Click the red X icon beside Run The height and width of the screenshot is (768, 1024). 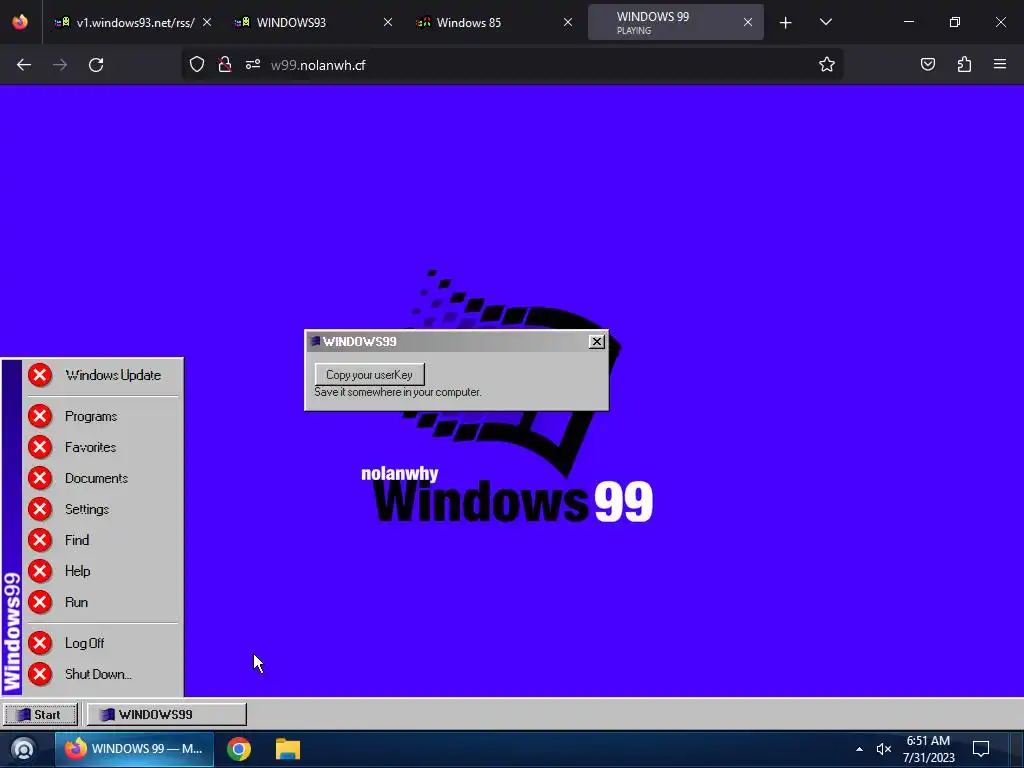coord(40,602)
